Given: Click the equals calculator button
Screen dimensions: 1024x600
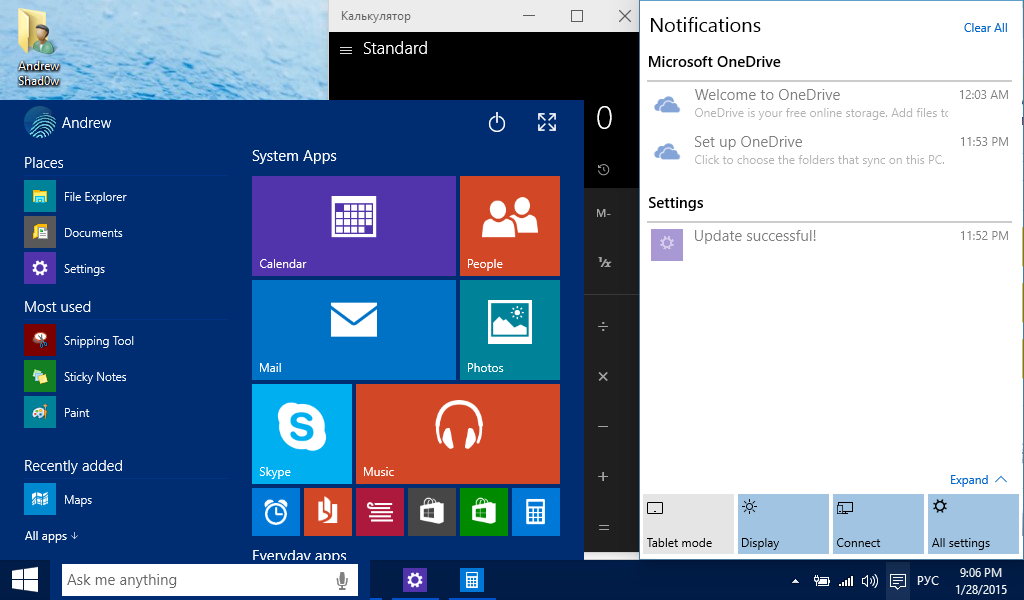Looking at the screenshot, I should [x=603, y=527].
